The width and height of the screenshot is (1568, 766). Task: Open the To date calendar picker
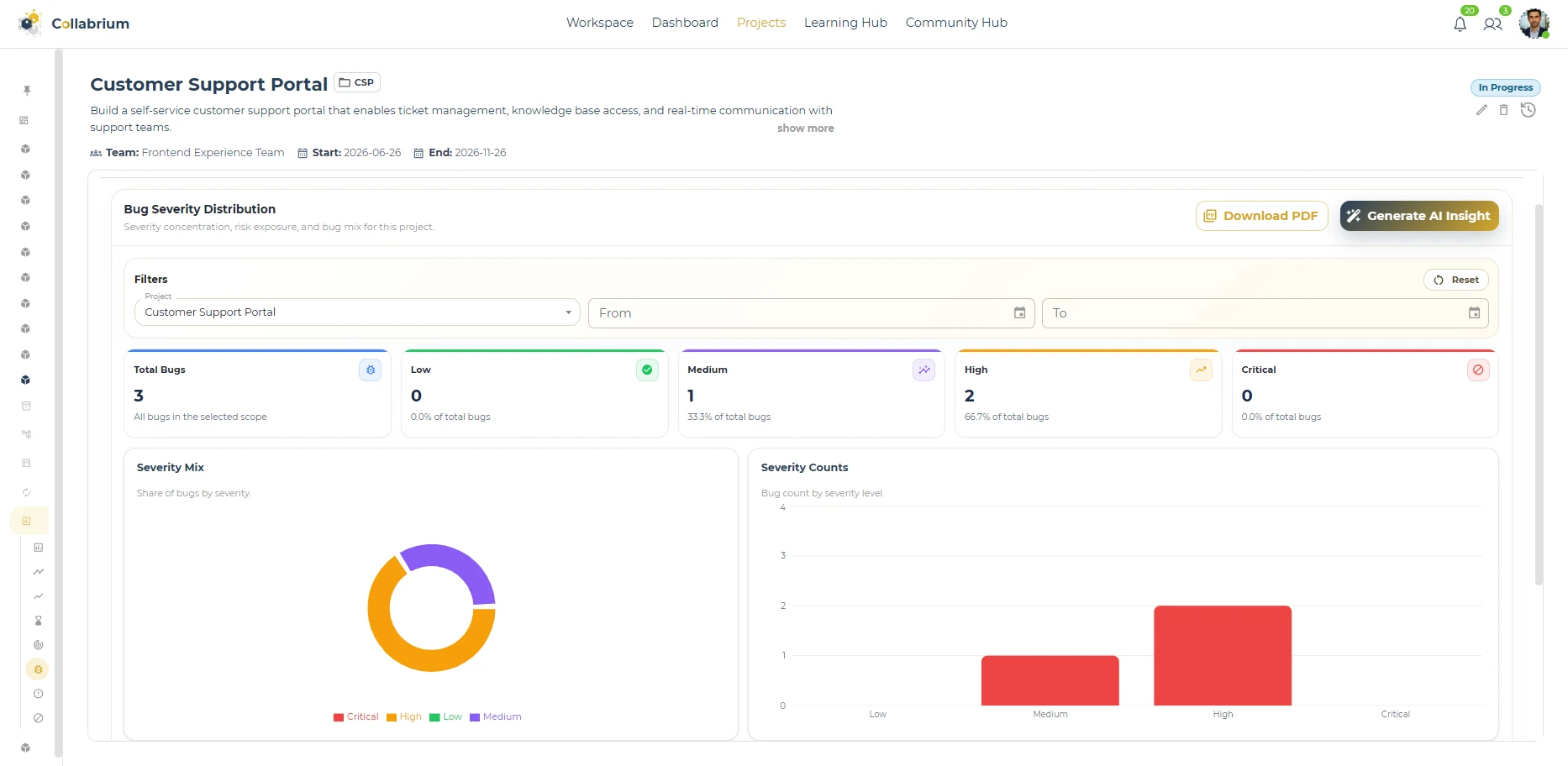tap(1474, 312)
